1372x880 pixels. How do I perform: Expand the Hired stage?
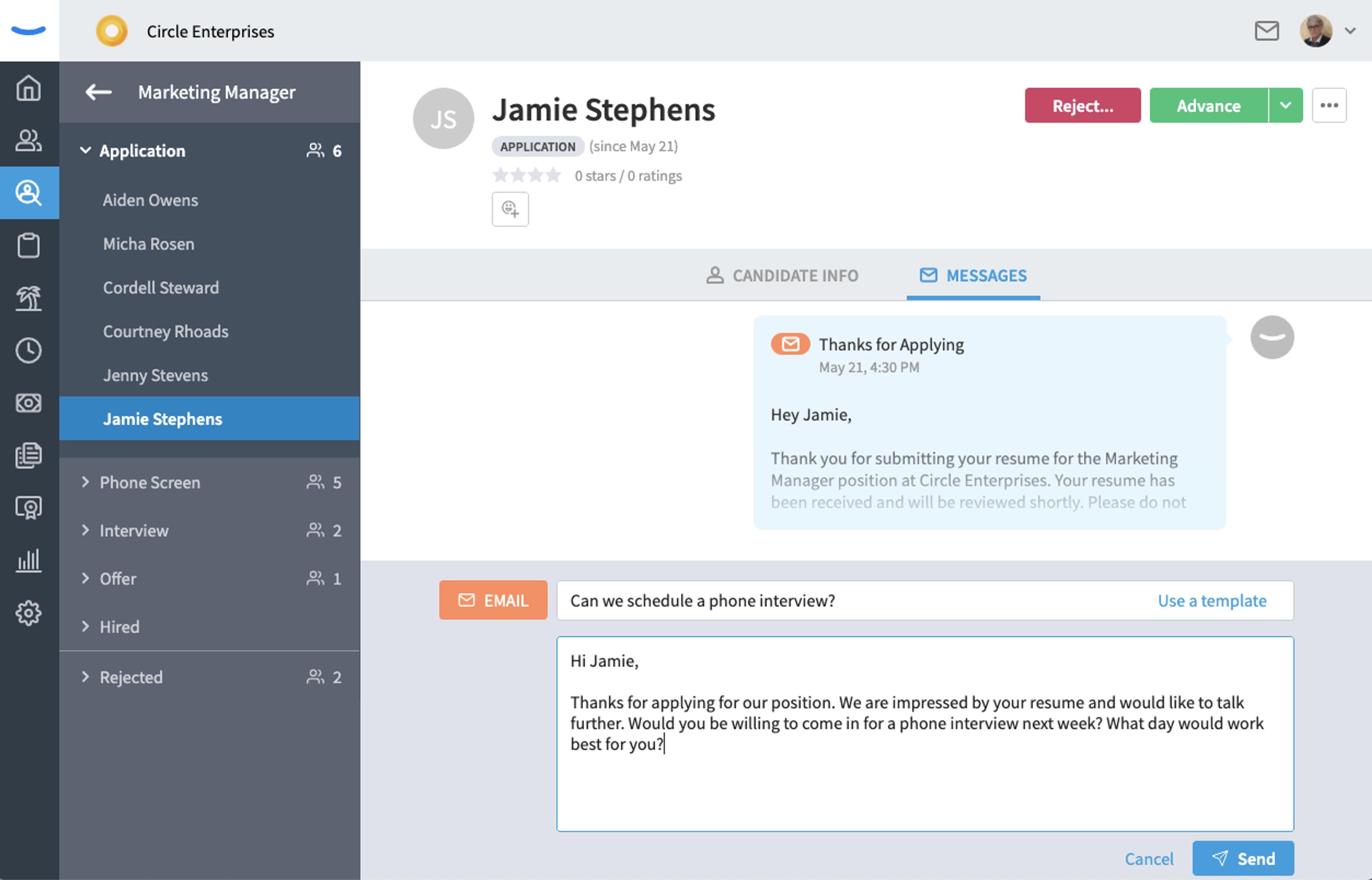click(86, 627)
